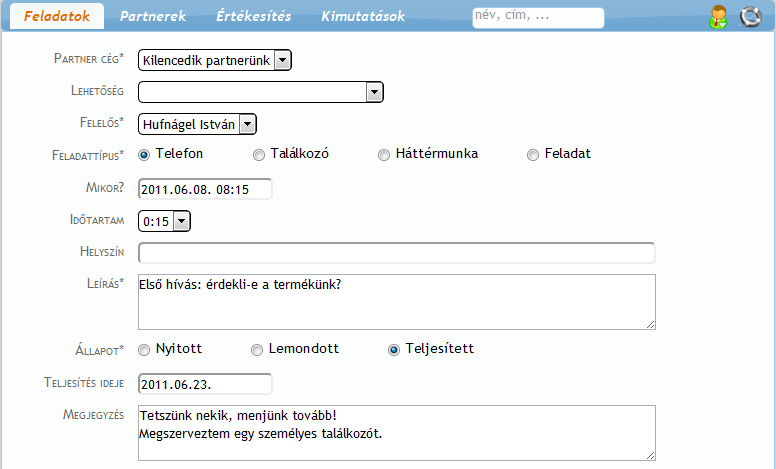Open the Lehetőség dropdown list
This screenshot has height=469, width=776.
(x=261, y=92)
